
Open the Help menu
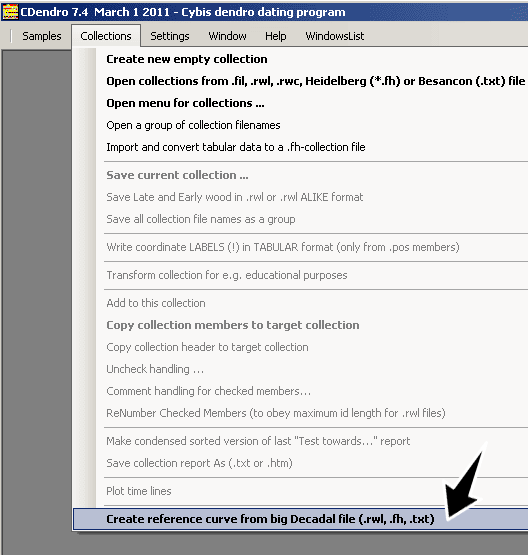click(x=276, y=36)
